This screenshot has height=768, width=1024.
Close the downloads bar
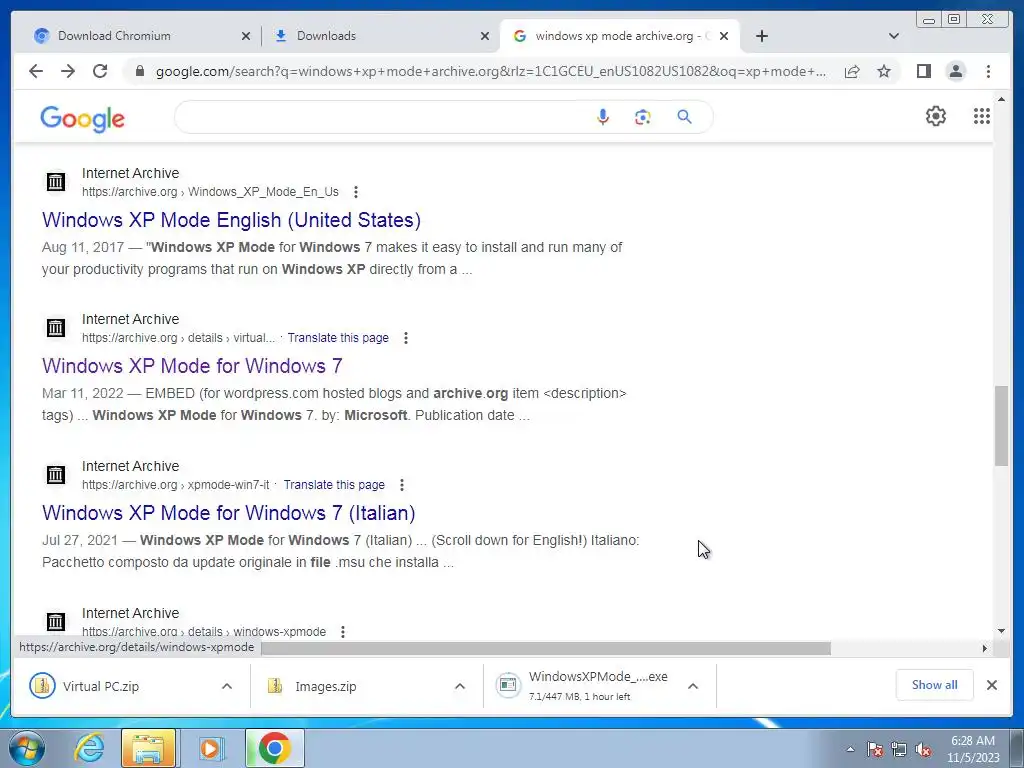(x=991, y=685)
